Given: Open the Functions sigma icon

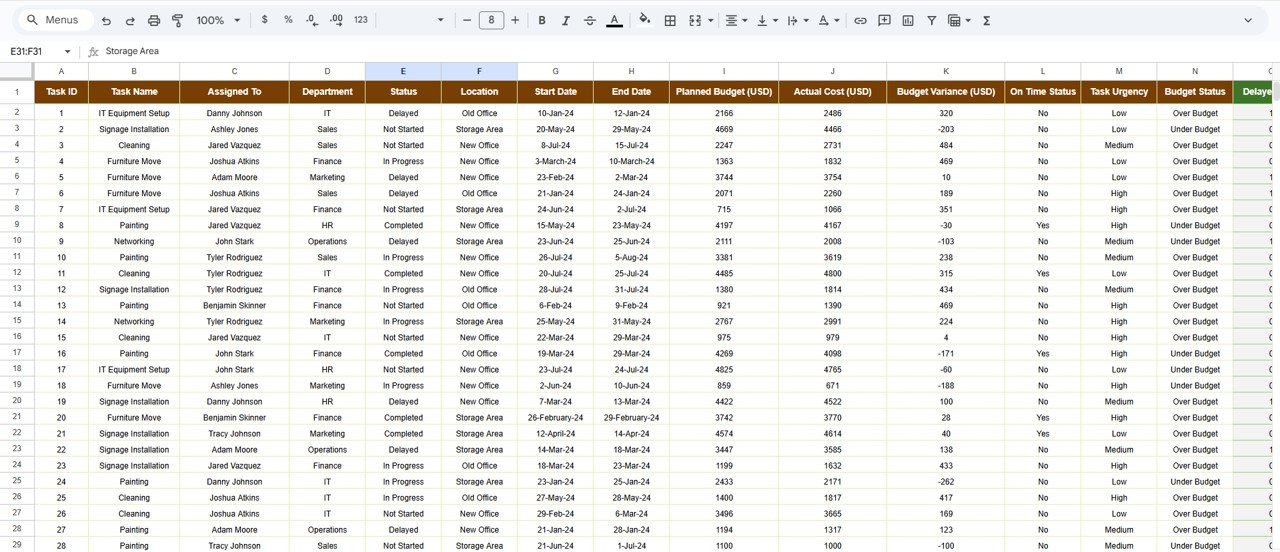Looking at the screenshot, I should click(986, 20).
